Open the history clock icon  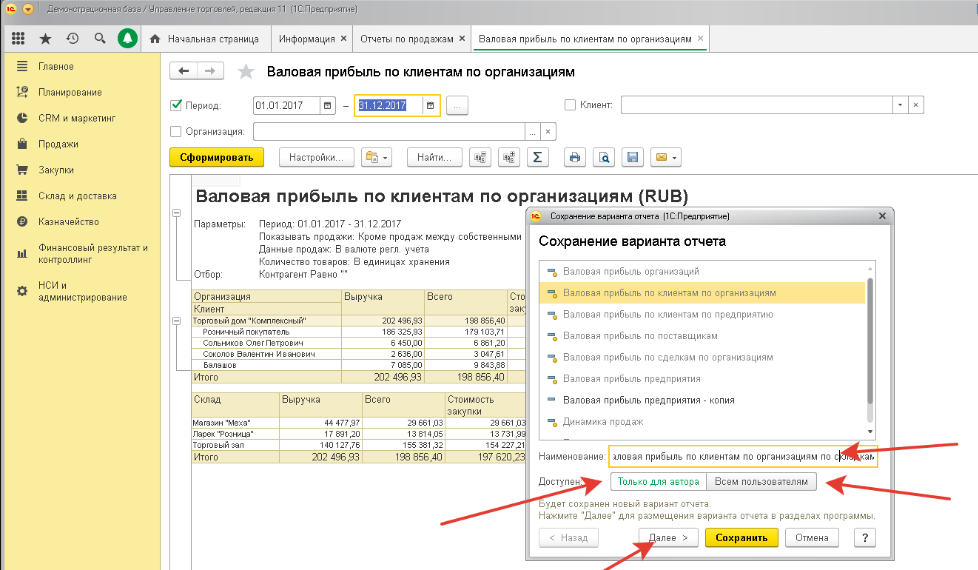[x=72, y=39]
